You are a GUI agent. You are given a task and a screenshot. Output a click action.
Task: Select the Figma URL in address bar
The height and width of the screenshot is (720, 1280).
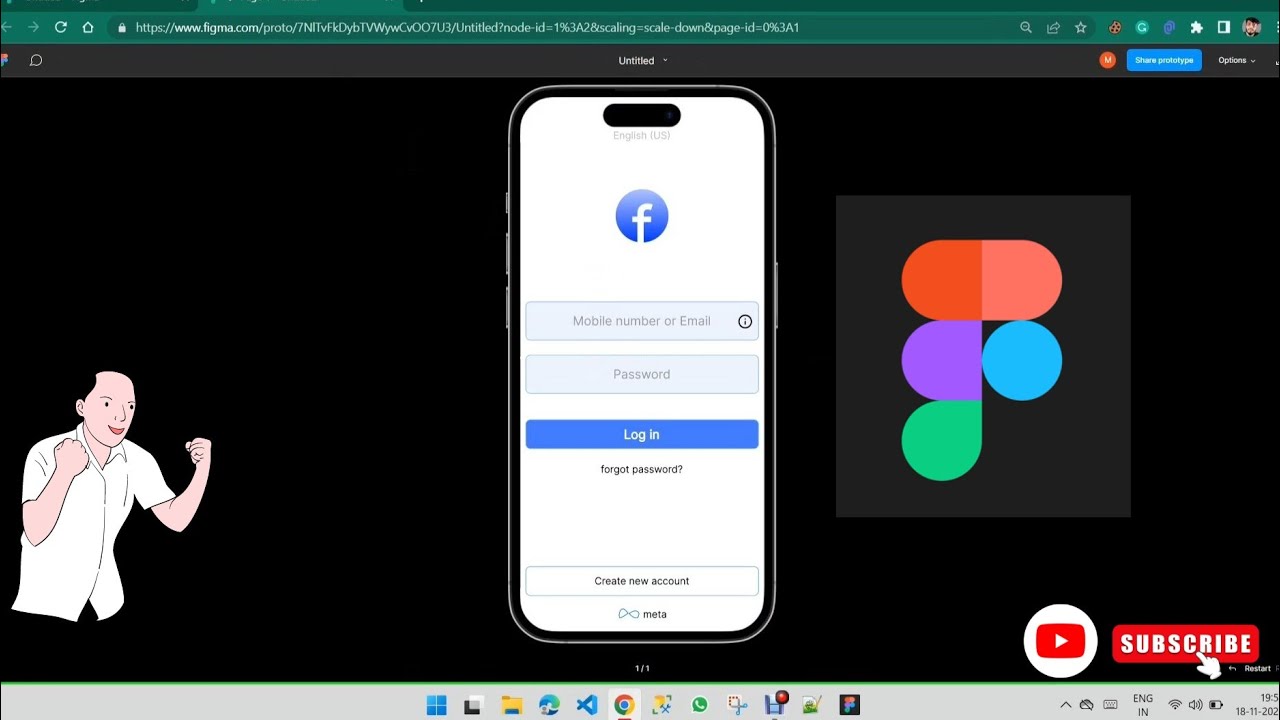[467, 28]
